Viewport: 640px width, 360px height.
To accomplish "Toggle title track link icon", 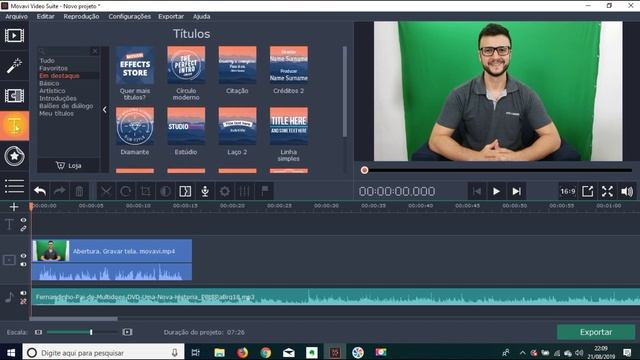I will pyautogui.click(x=23, y=229).
